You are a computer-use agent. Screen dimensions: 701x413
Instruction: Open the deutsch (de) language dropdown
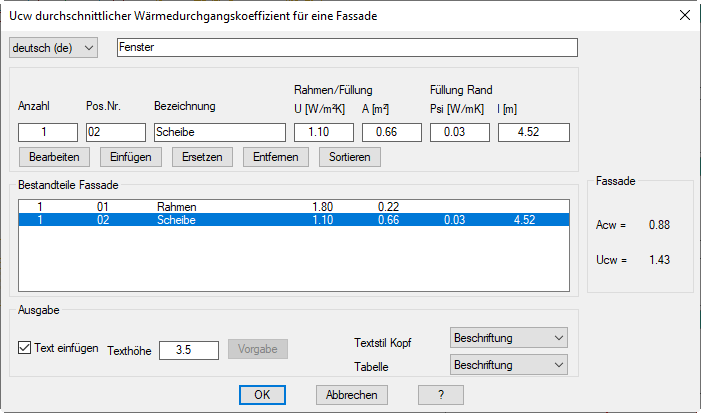[x=54, y=48]
